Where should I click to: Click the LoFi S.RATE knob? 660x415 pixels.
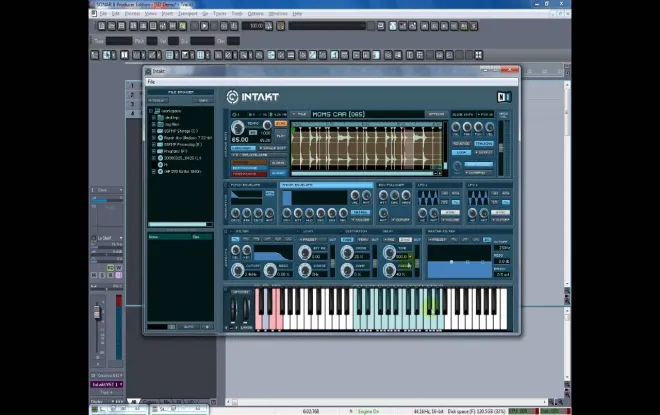(305, 269)
